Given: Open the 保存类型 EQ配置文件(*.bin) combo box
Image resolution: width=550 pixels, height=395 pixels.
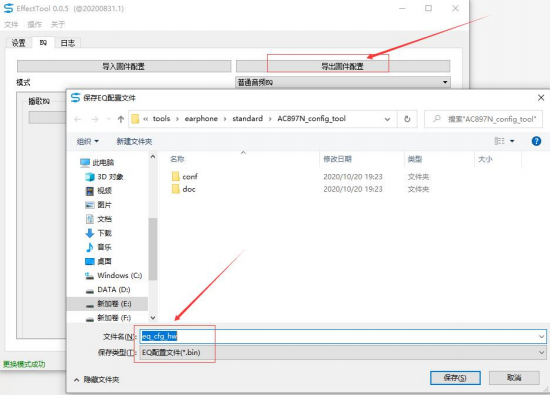Looking at the screenshot, I should coord(343,353).
